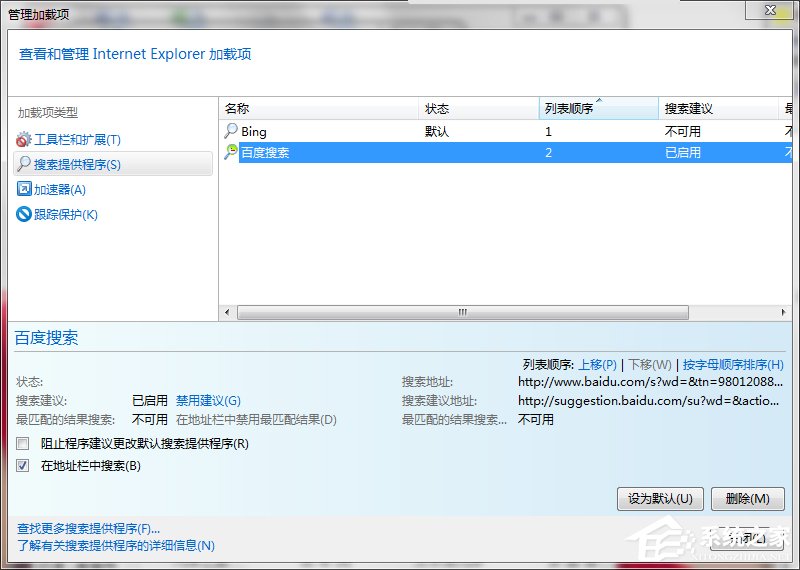Click the Bing magnifier icon in list
The height and width of the screenshot is (570, 800).
click(x=231, y=131)
